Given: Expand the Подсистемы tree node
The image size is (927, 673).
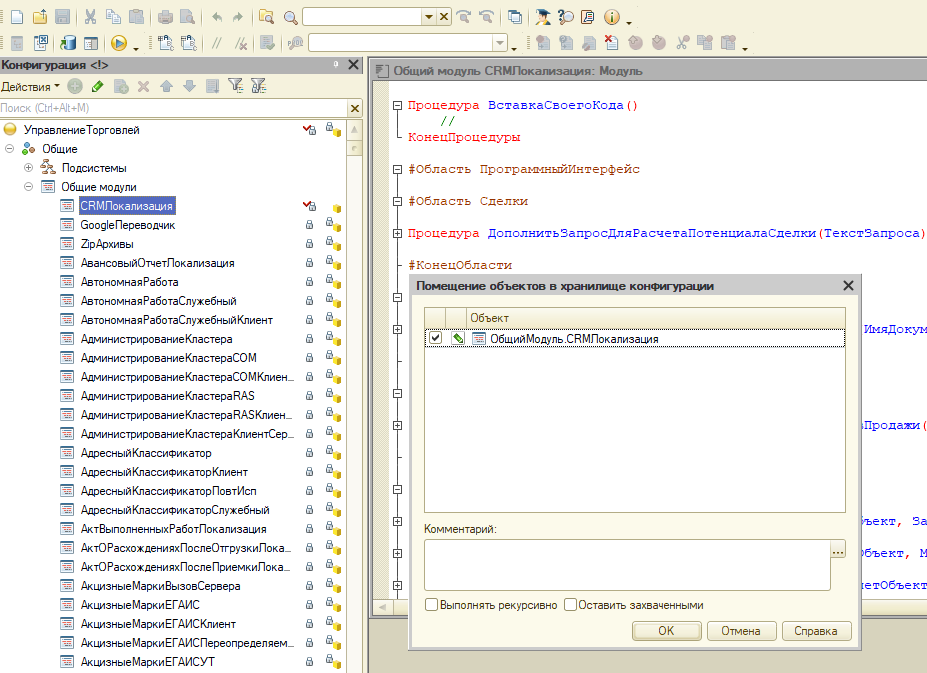Looking at the screenshot, I should 28,168.
